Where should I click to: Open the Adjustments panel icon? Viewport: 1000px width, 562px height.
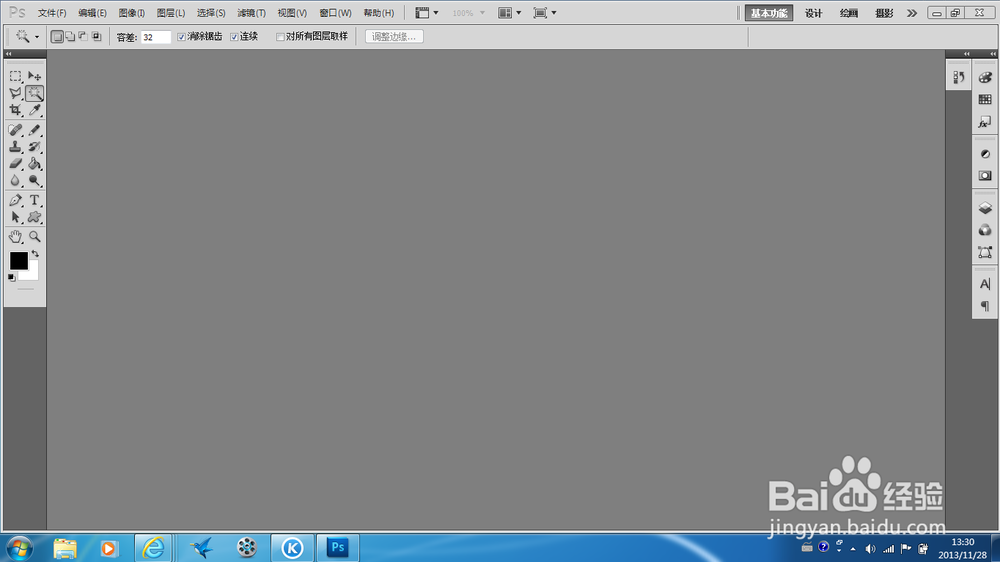[x=985, y=154]
